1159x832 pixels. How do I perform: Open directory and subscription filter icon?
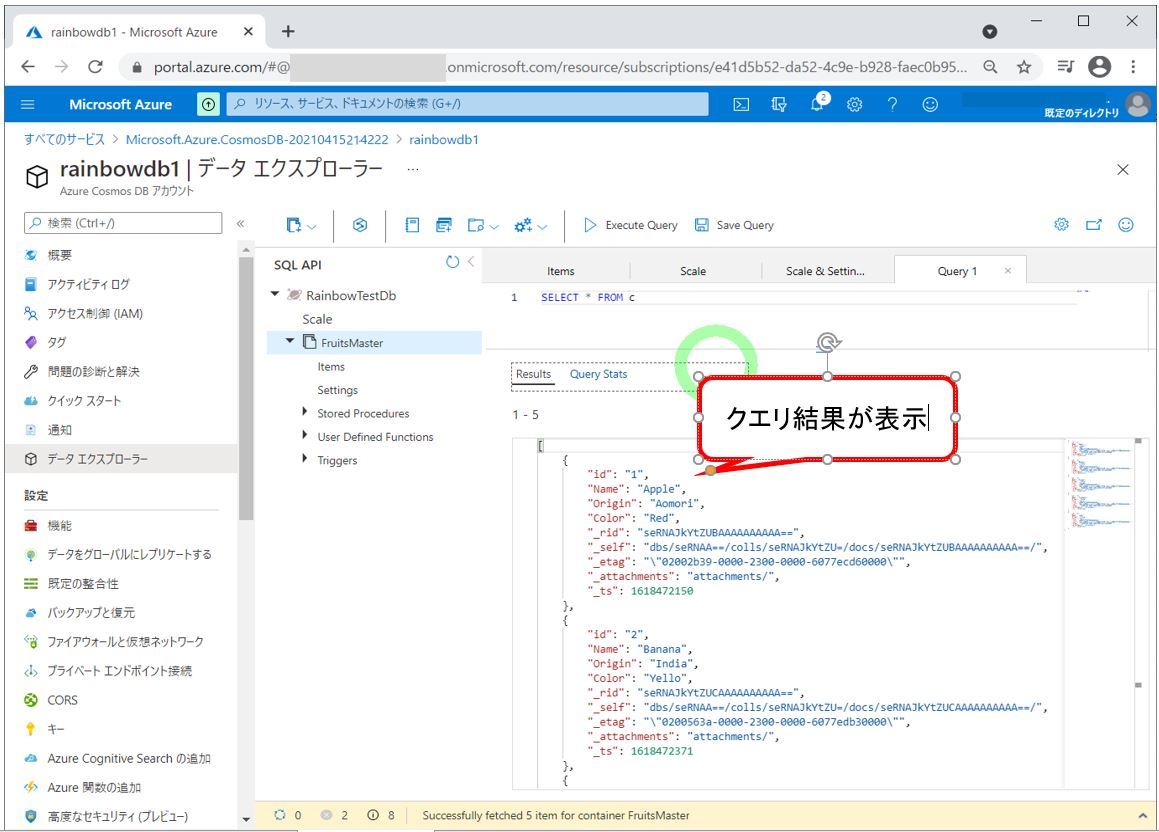tap(779, 104)
